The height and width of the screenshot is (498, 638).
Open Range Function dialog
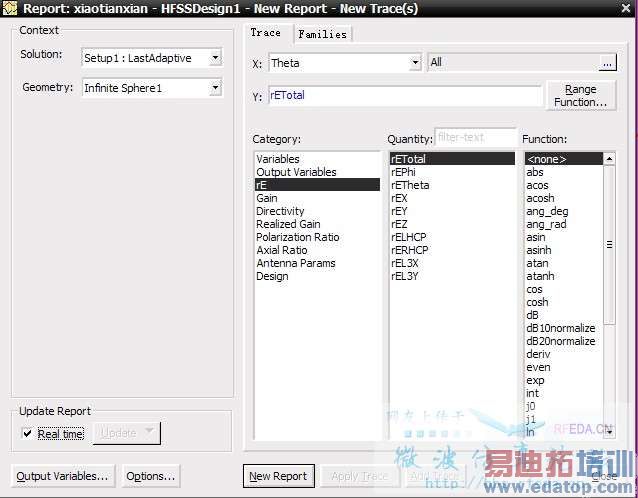581,96
